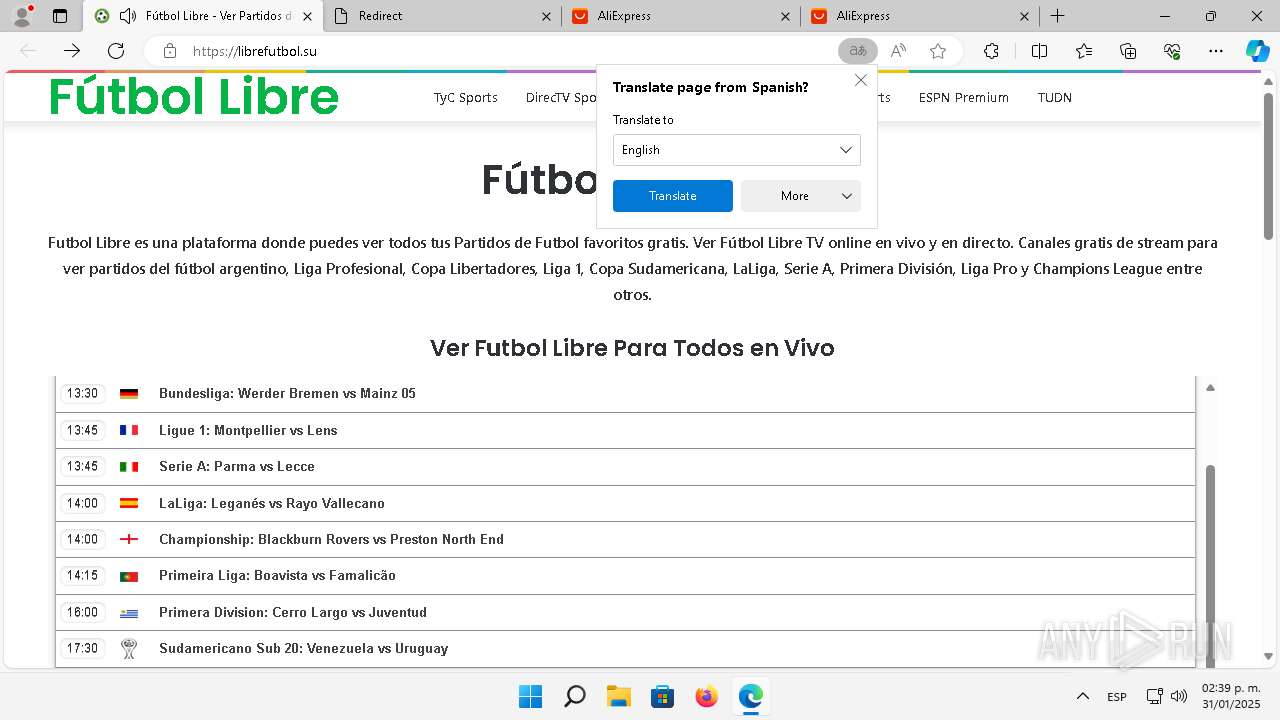Click the Portuguese flag icon
The width and height of the screenshot is (1280, 720).
[129, 576]
